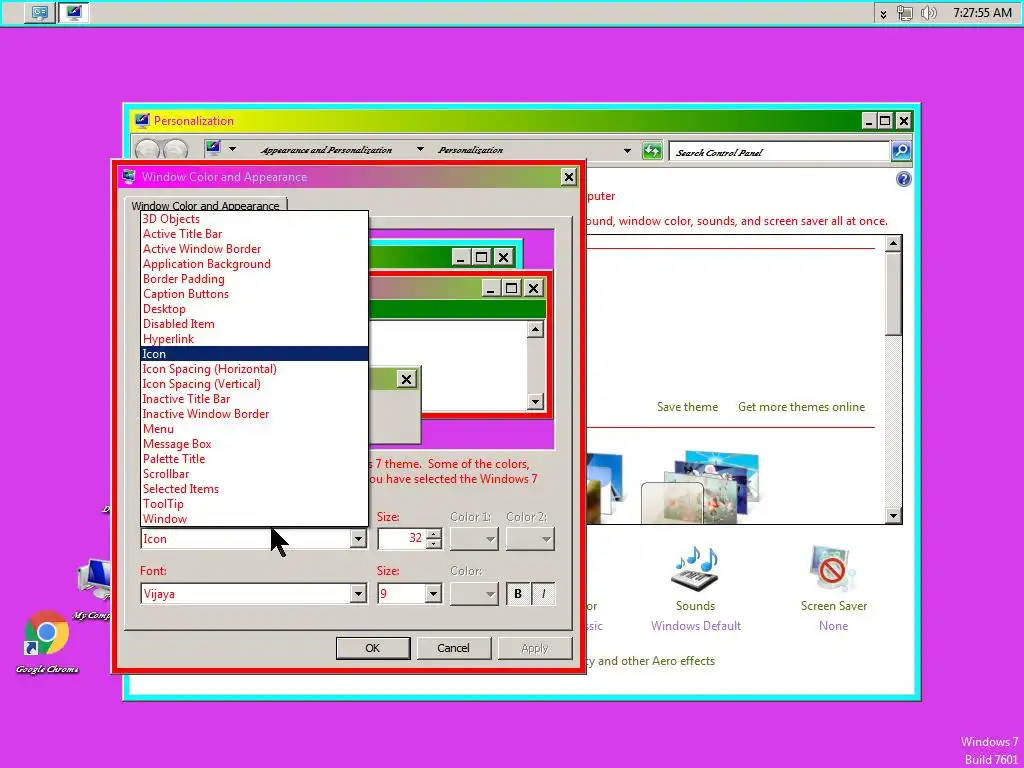This screenshot has height=768, width=1024.
Task: Select ToolTip in the list
Action: (255, 504)
